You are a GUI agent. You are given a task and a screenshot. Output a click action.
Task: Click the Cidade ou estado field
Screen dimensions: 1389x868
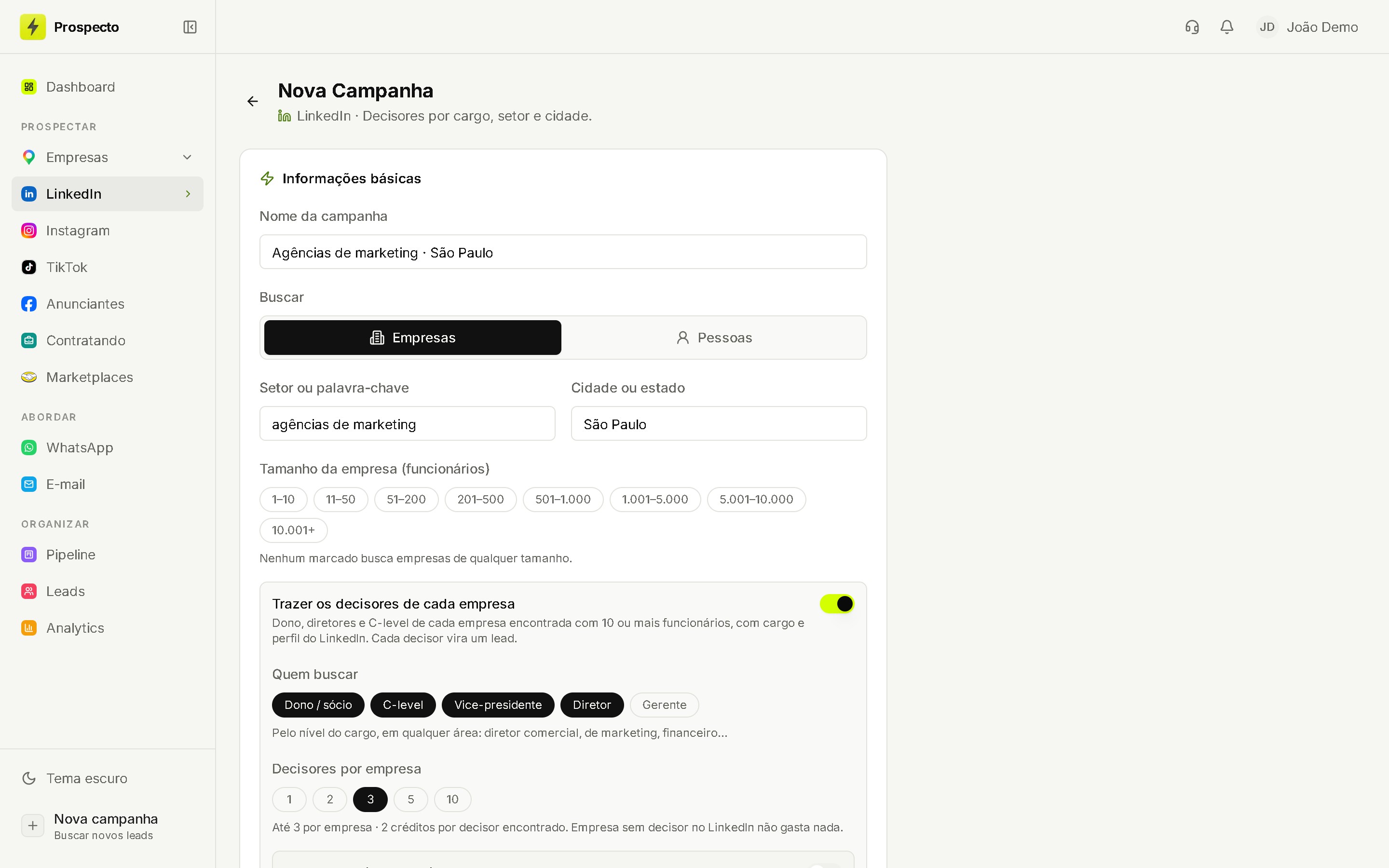pyautogui.click(x=719, y=424)
